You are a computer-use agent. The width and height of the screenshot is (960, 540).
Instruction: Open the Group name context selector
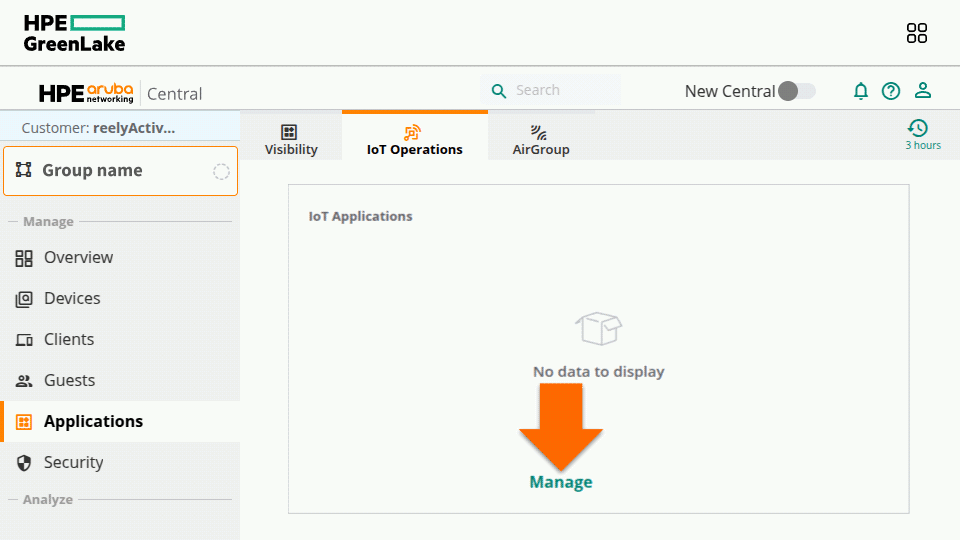point(121,171)
